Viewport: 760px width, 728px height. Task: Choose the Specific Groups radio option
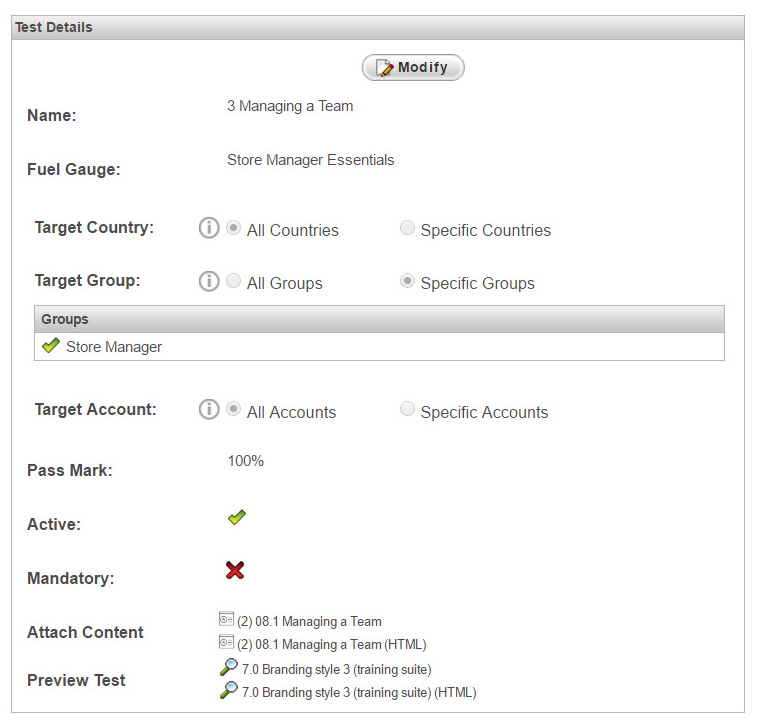(x=407, y=280)
